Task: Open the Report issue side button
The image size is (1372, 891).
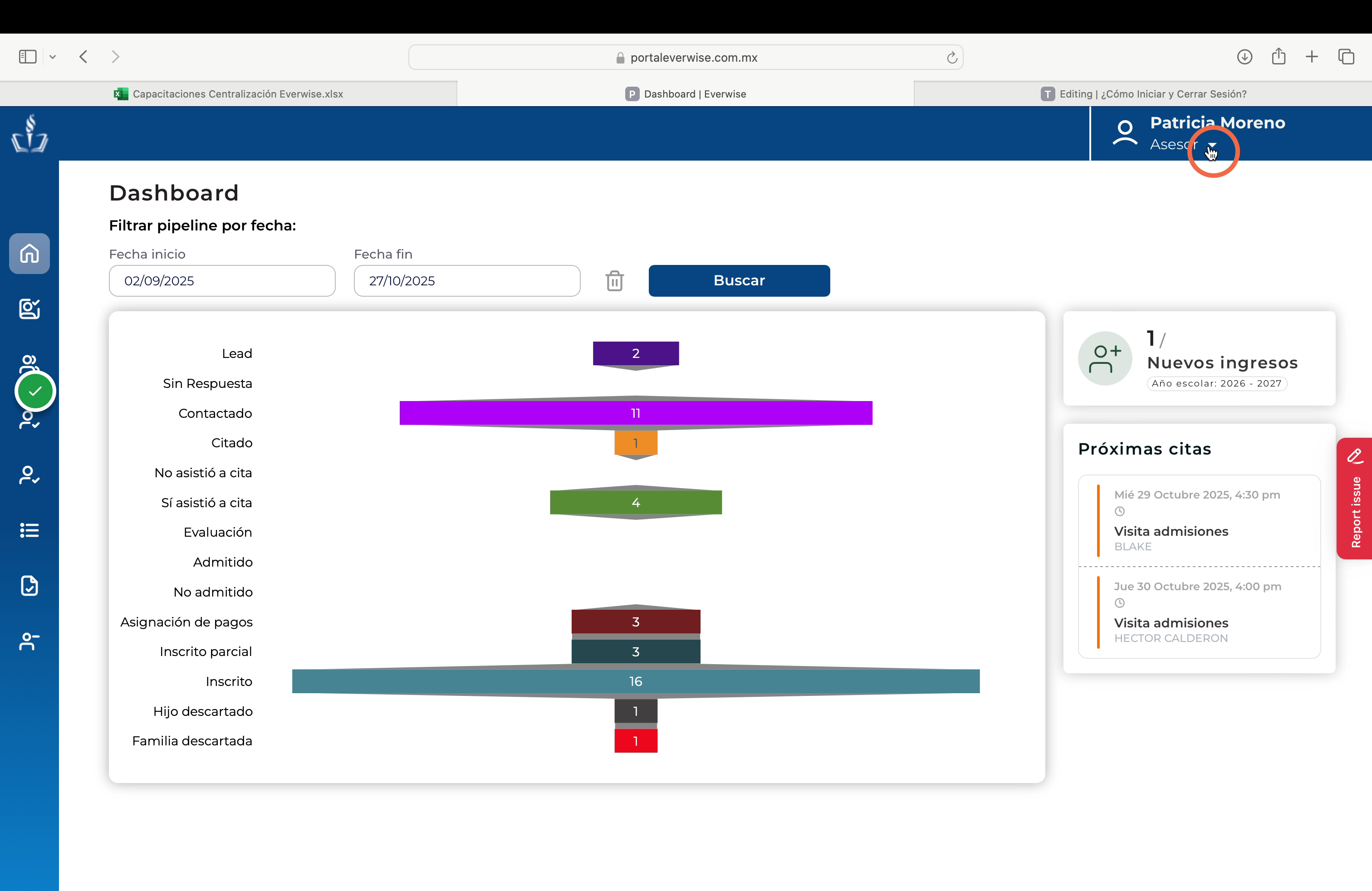Action: coord(1355,499)
